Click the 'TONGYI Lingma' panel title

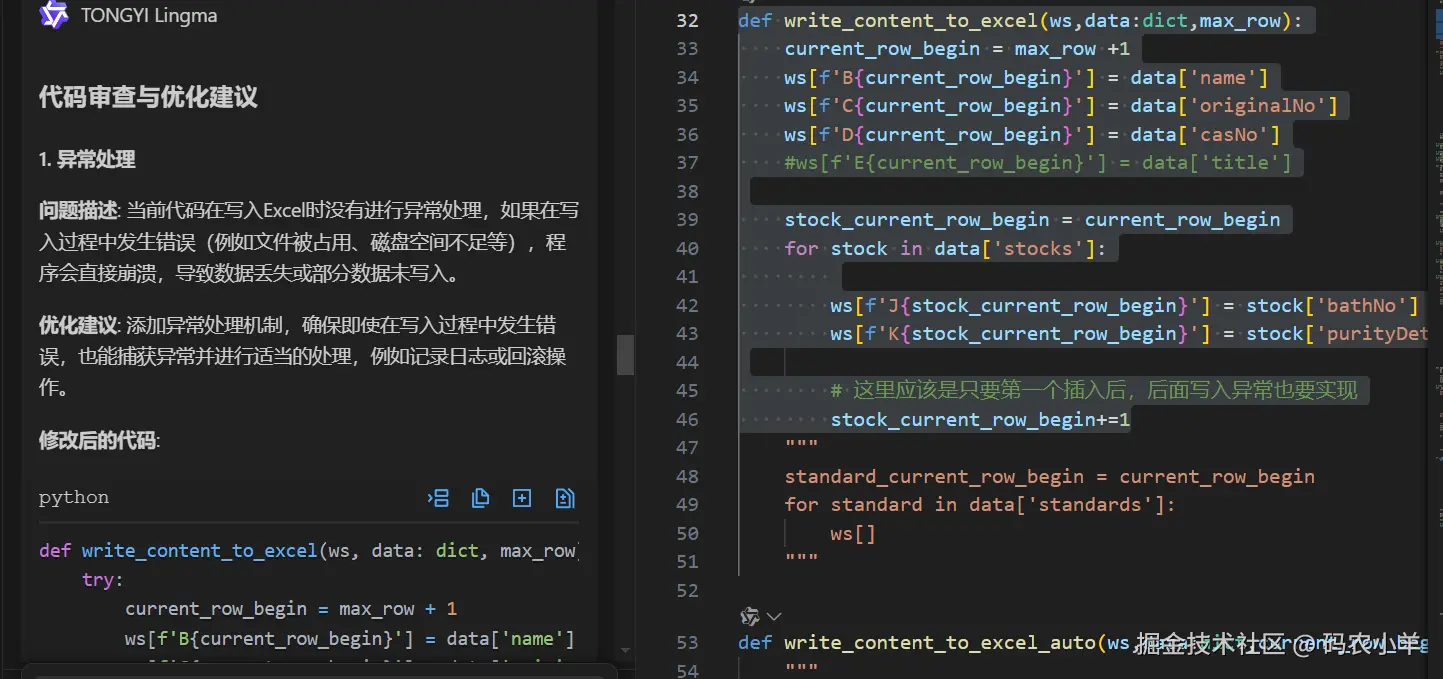point(149,15)
